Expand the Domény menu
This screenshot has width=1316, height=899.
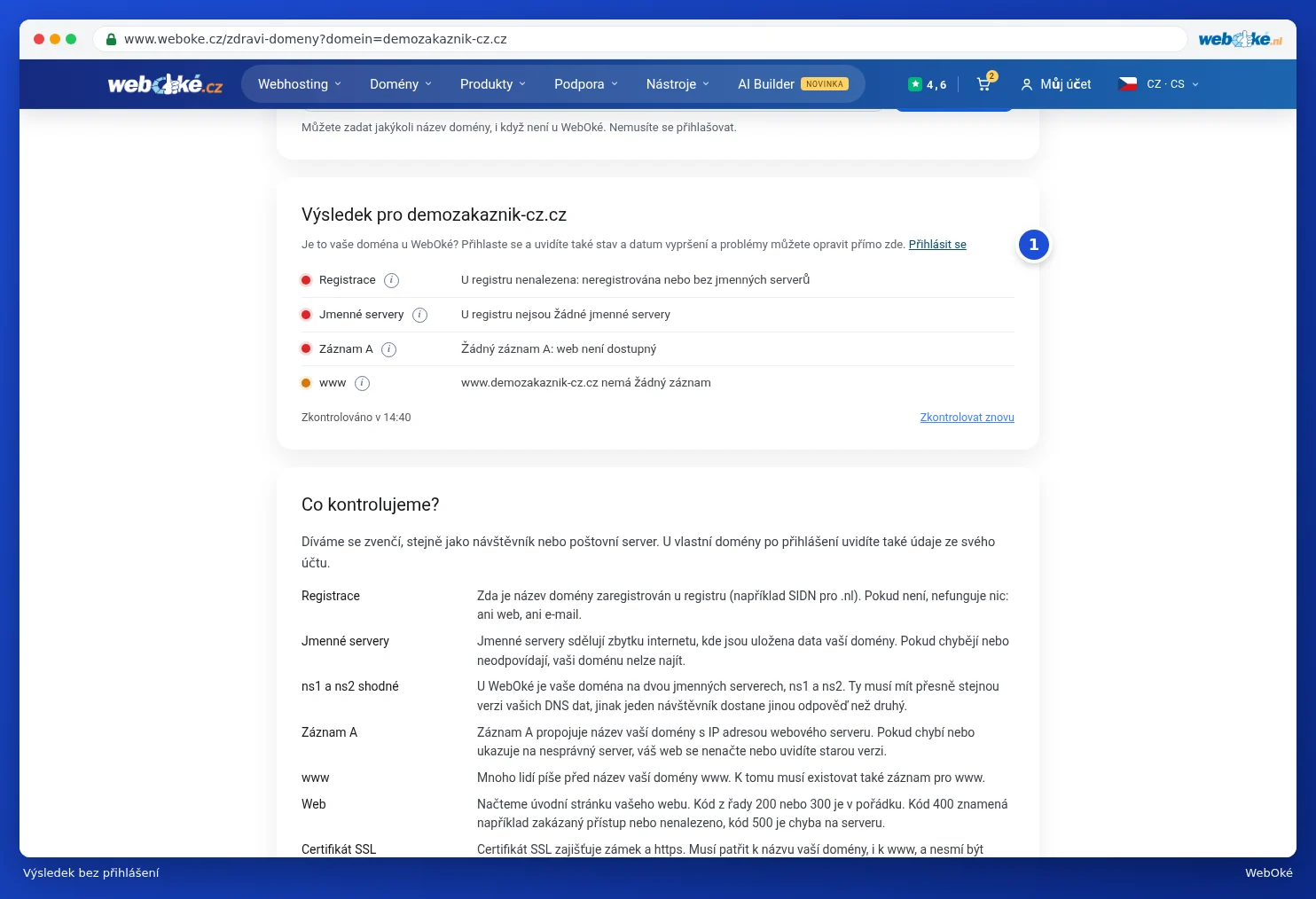click(401, 84)
